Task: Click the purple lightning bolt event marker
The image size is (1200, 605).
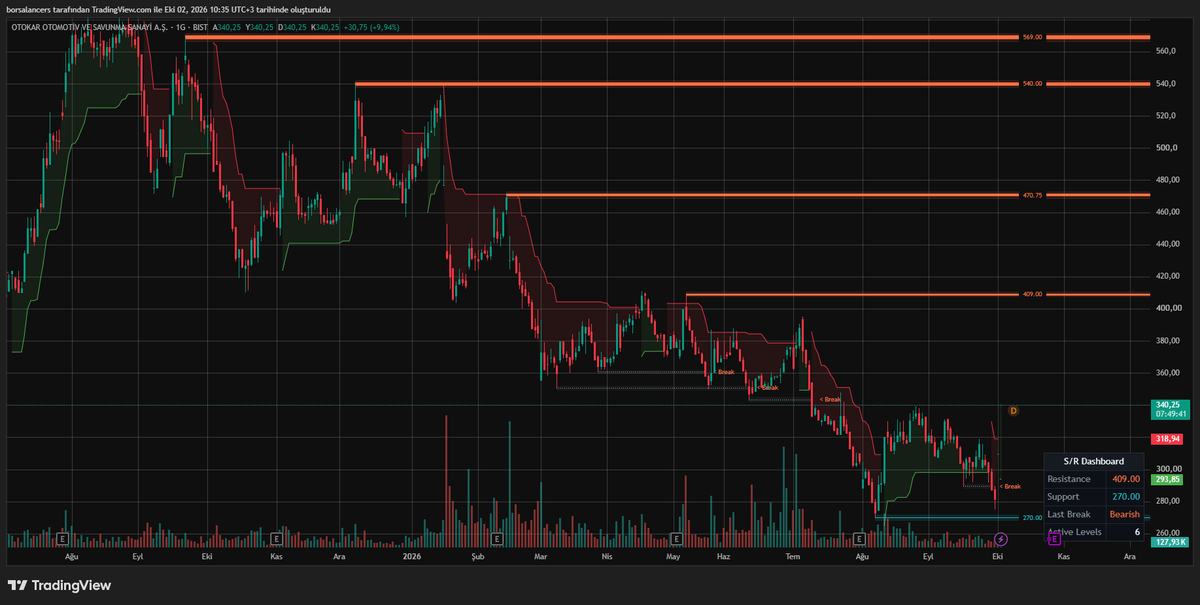Action: pos(1001,539)
